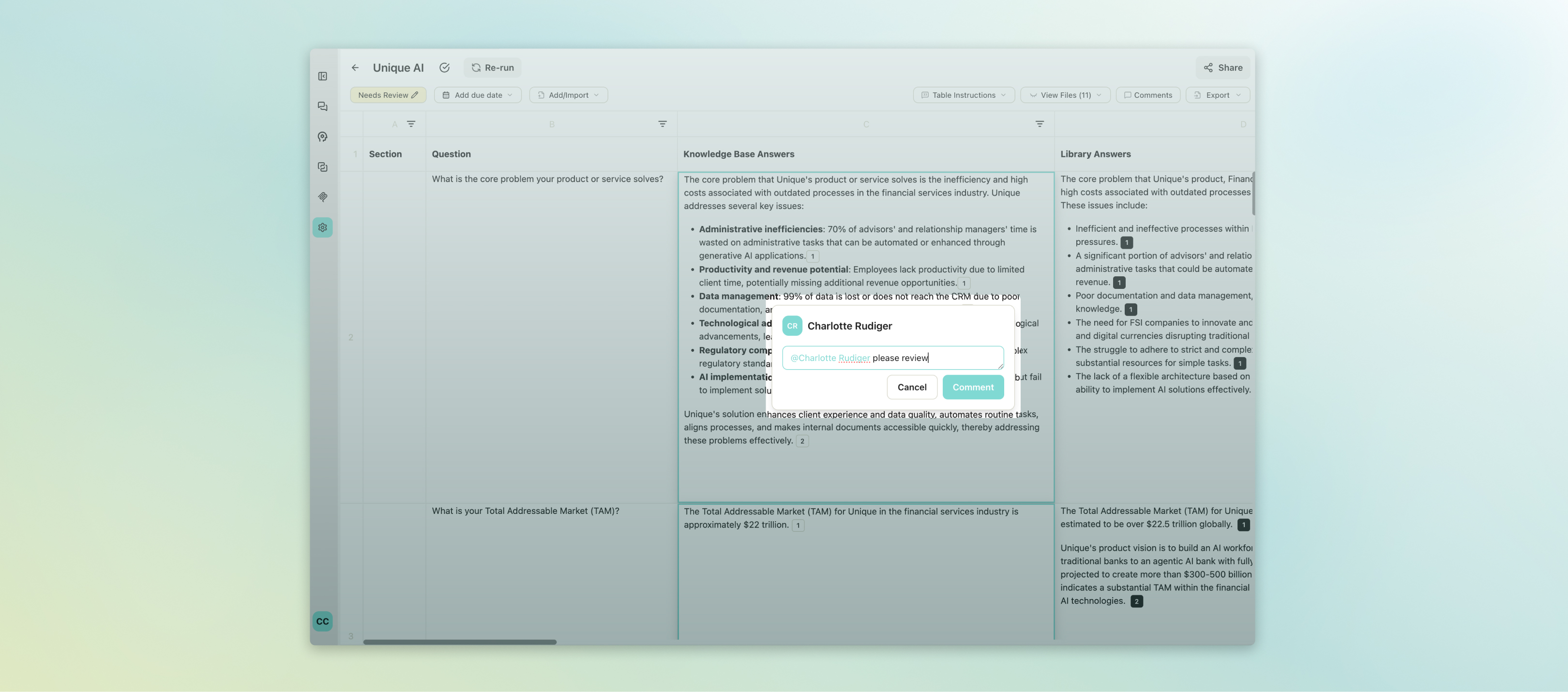The width and height of the screenshot is (1568, 692).
Task: Focus the comment text field
Action: pos(892,358)
